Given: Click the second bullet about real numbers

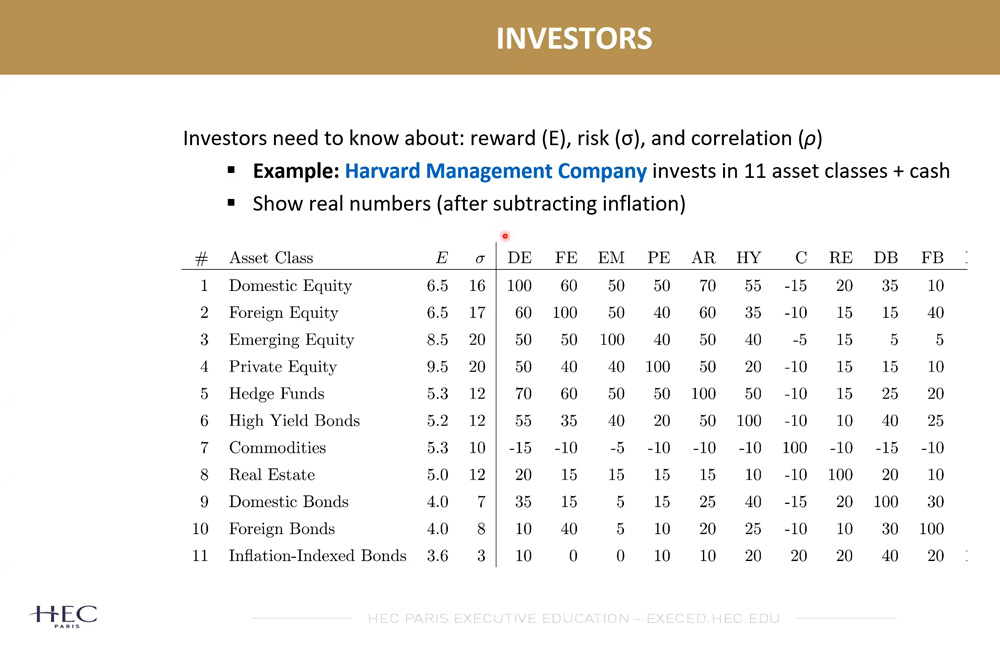Looking at the screenshot, I should 468,204.
